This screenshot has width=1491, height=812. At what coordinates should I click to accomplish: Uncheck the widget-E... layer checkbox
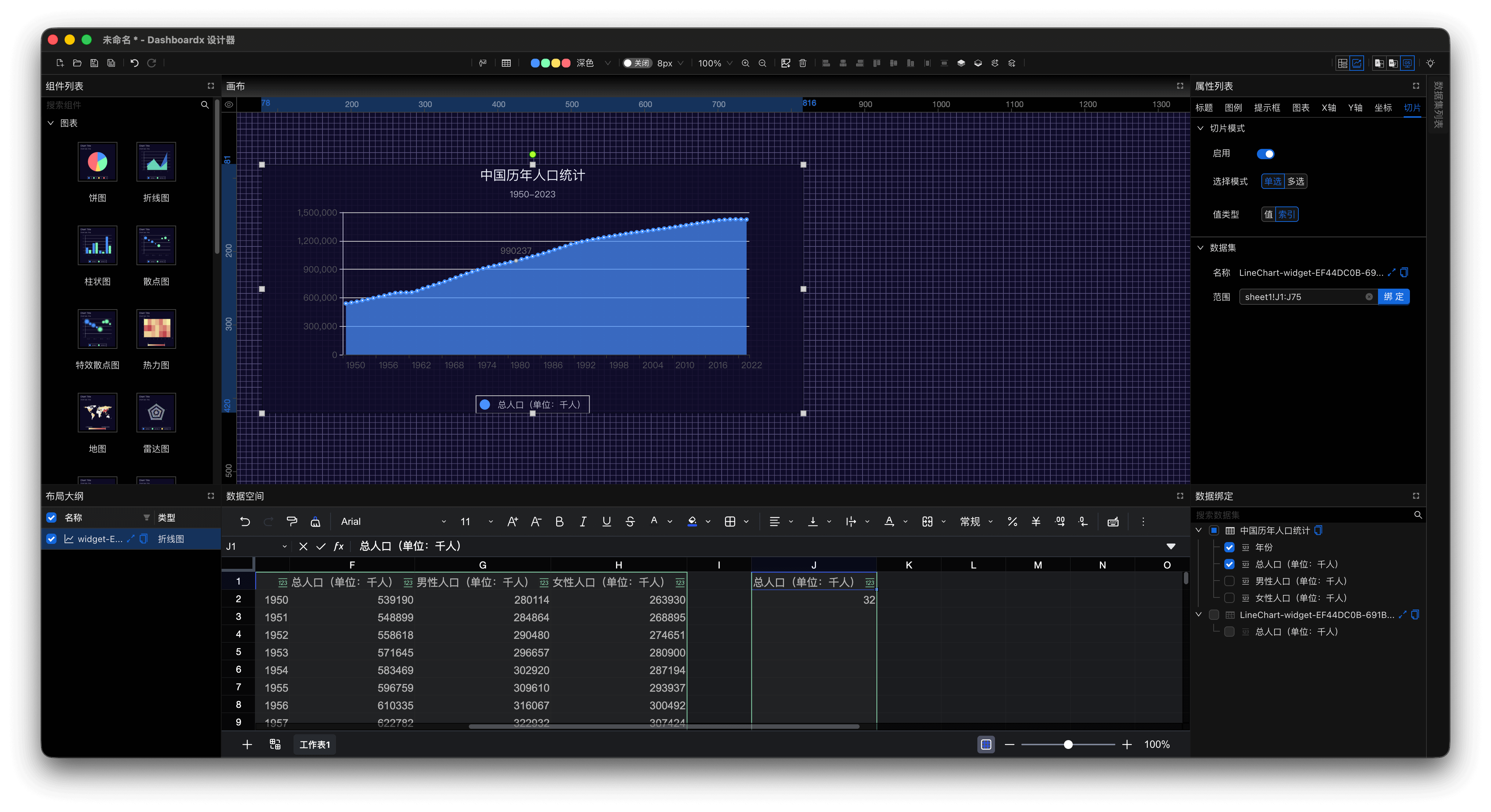click(x=51, y=539)
